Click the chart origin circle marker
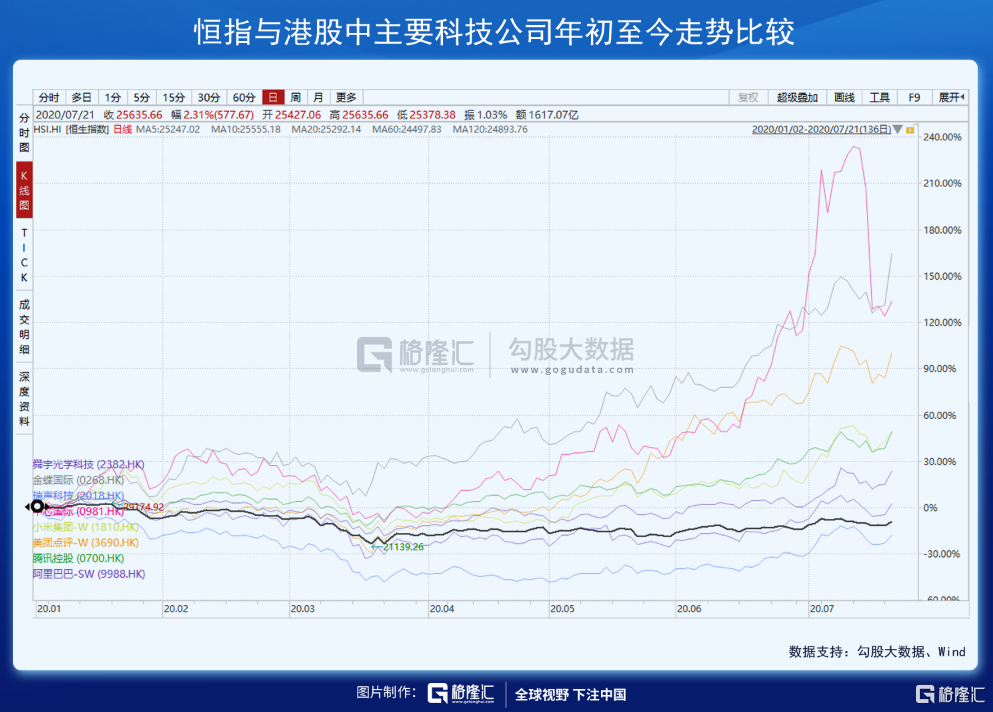This screenshot has height=712, width=993. coord(37,506)
